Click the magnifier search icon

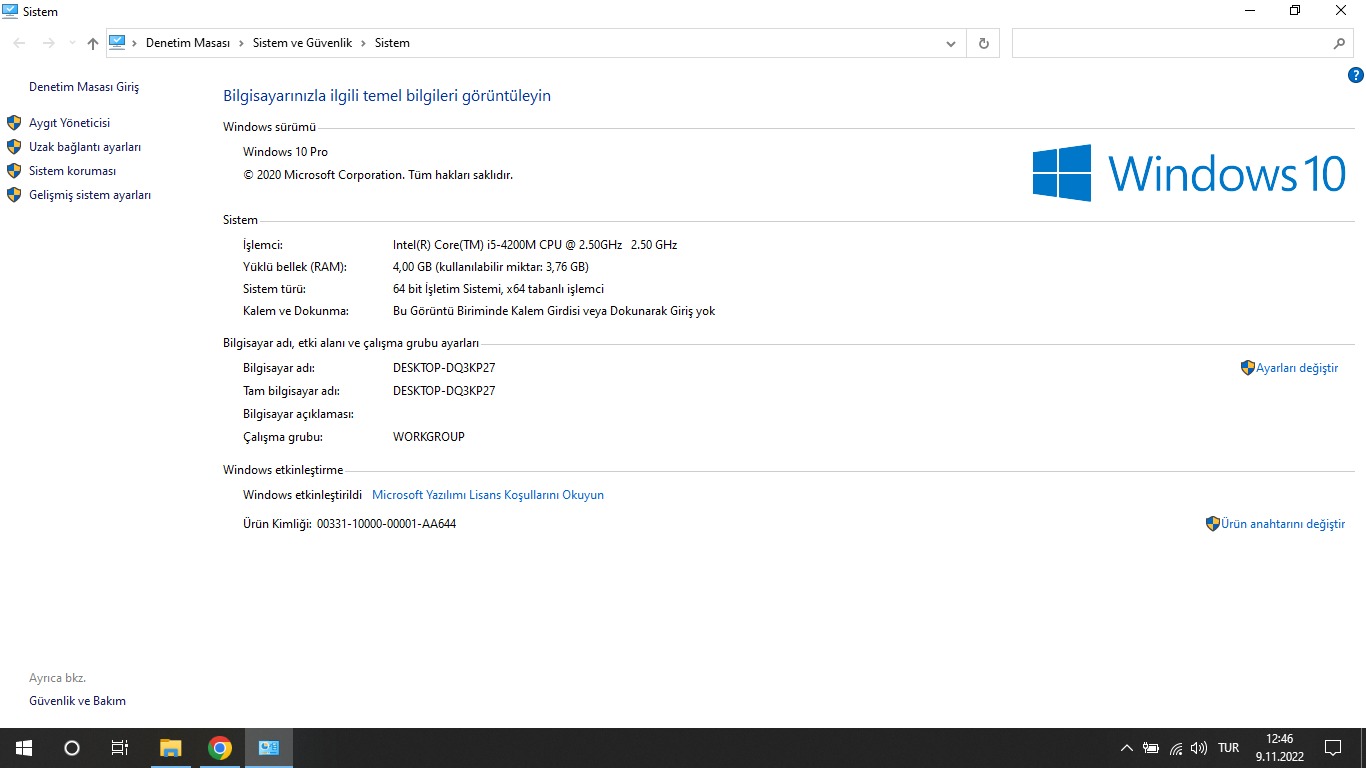pyautogui.click(x=1340, y=43)
